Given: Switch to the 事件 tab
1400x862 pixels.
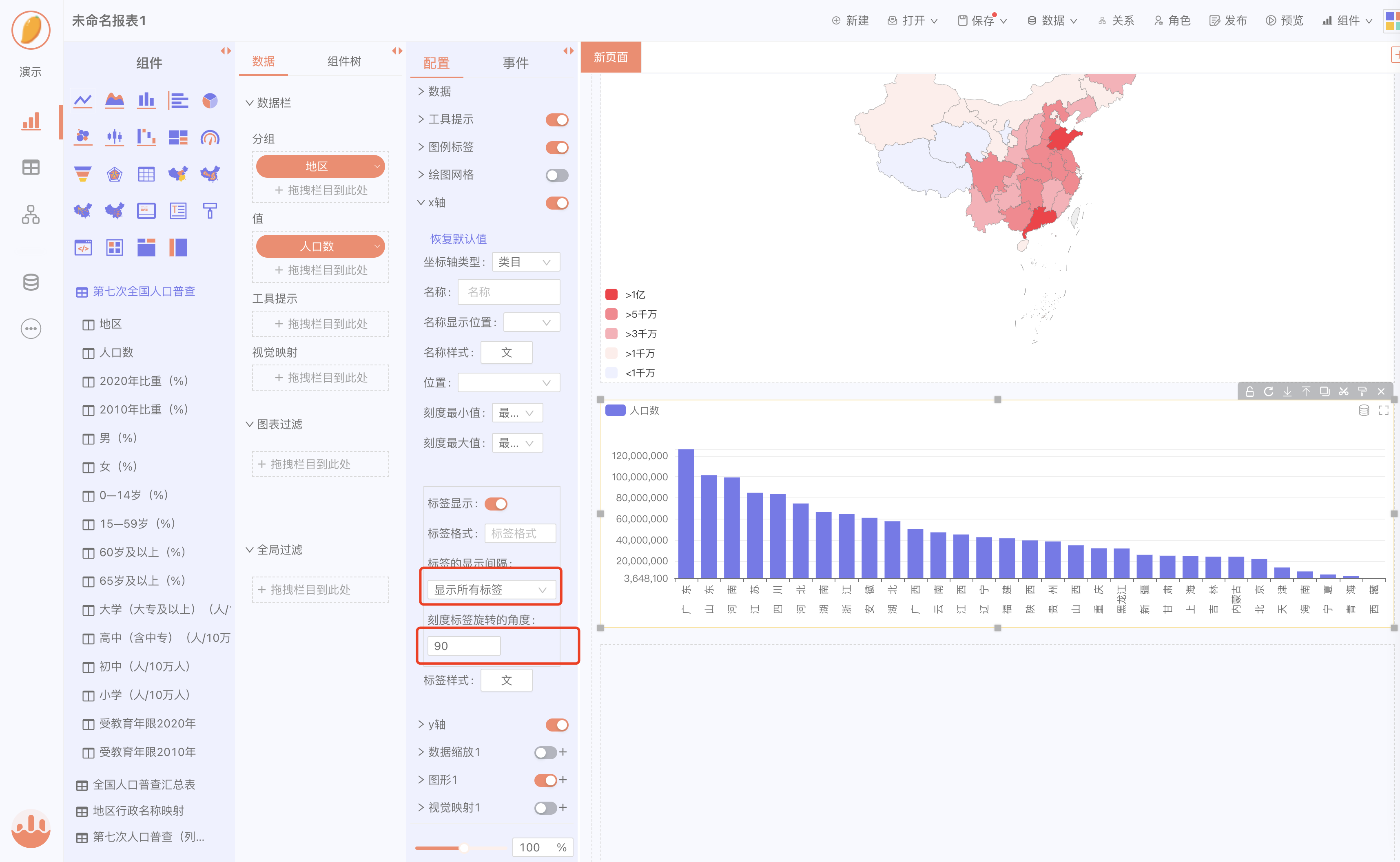Looking at the screenshot, I should click(x=516, y=63).
